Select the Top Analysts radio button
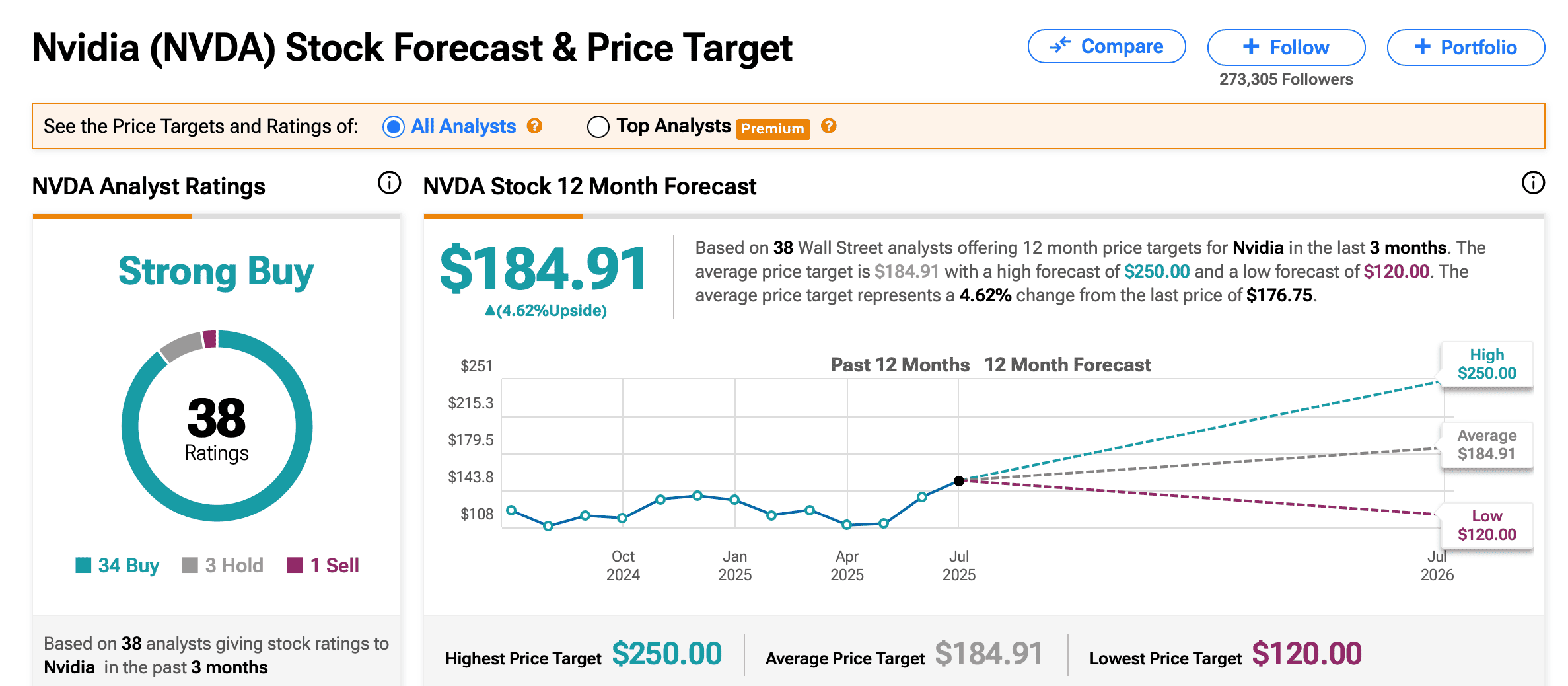 pos(598,126)
